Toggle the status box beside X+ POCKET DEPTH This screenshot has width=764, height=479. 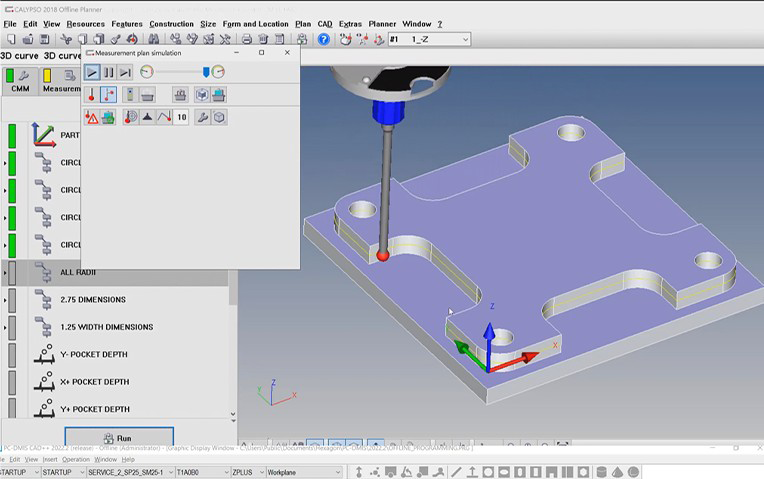coord(13,382)
